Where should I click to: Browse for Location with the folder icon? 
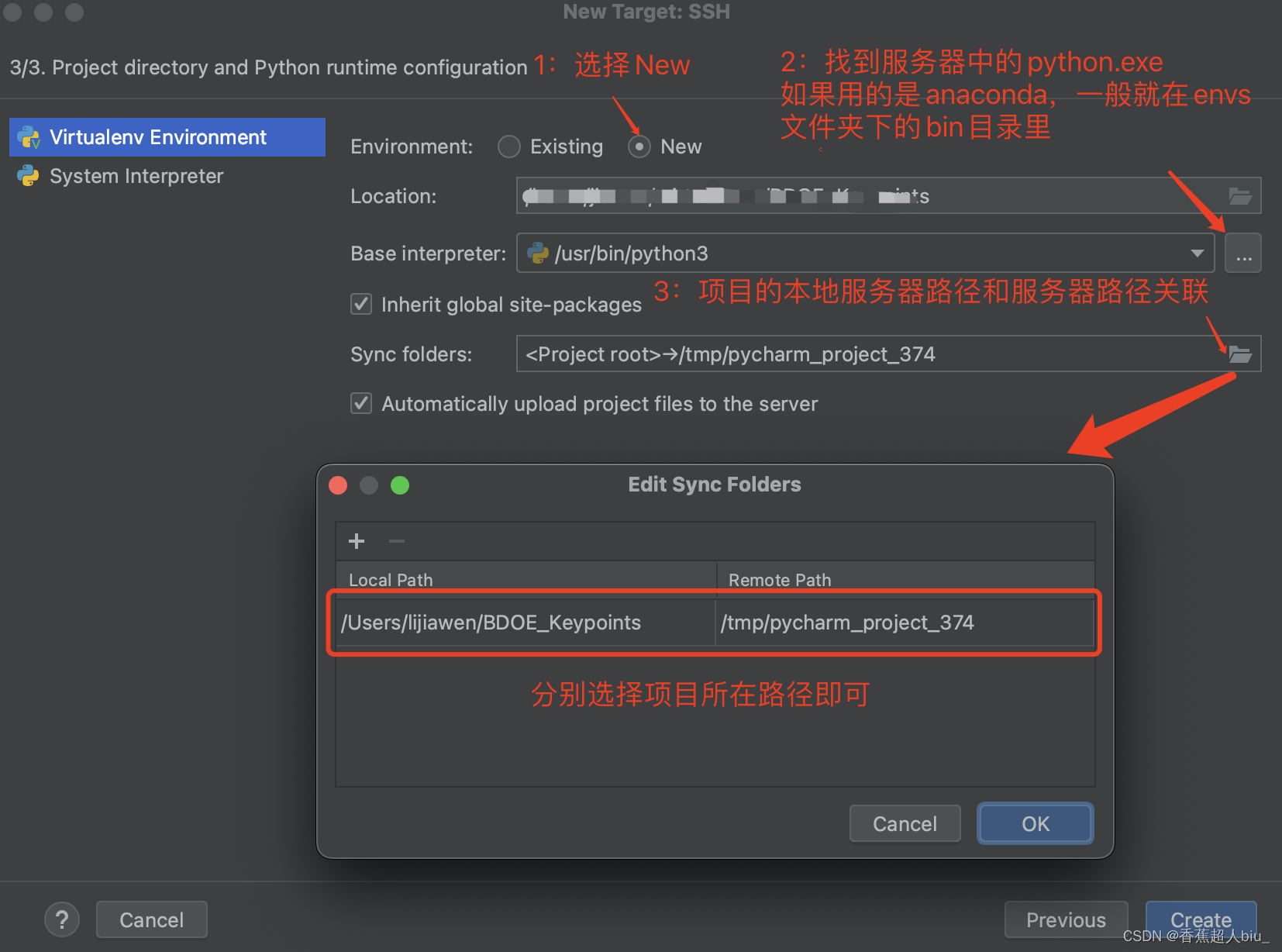coord(1240,196)
